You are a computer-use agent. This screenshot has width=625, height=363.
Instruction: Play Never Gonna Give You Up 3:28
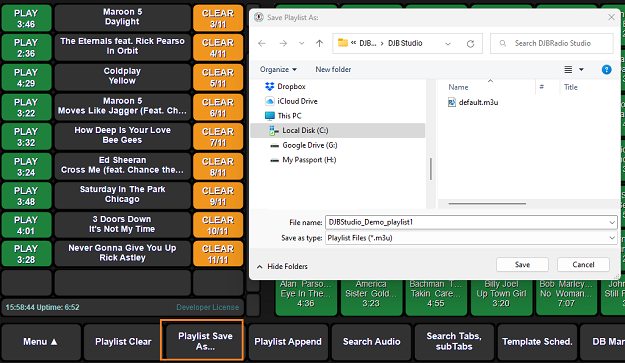coord(26,254)
